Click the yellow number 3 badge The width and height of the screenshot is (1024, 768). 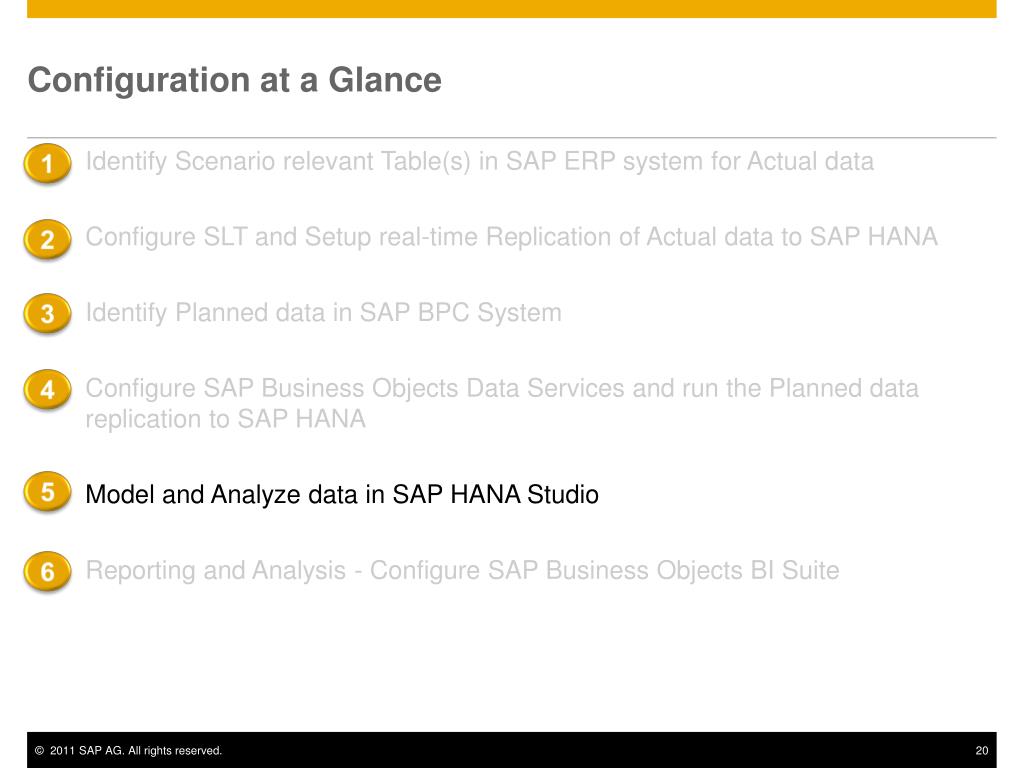48,313
